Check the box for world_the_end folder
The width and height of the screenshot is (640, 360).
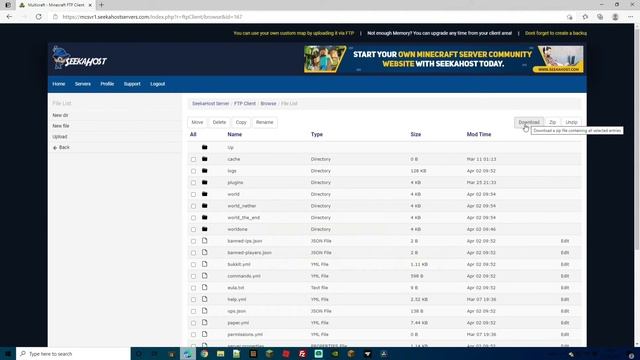193,218
